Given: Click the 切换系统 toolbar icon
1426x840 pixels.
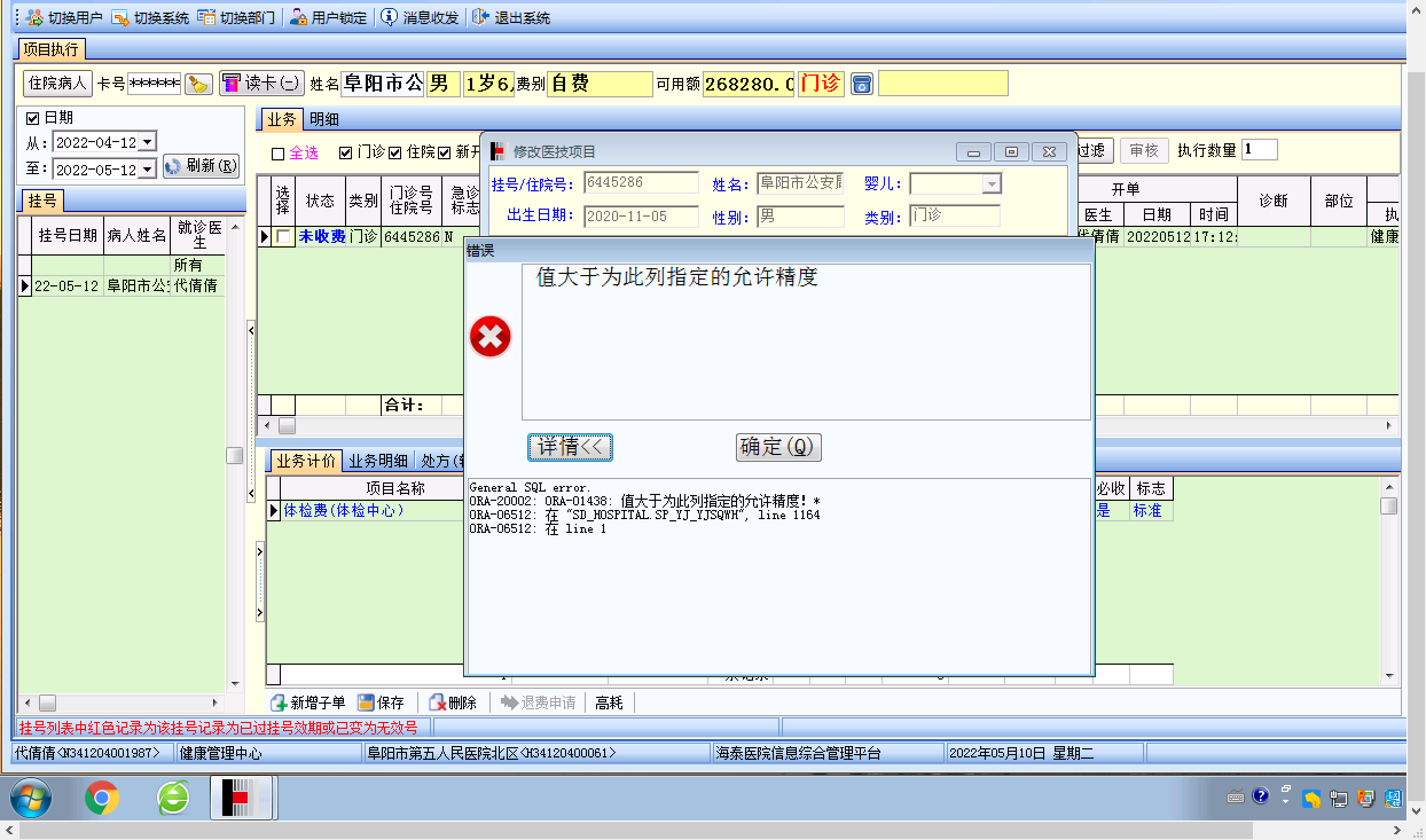Looking at the screenshot, I should (x=120, y=18).
